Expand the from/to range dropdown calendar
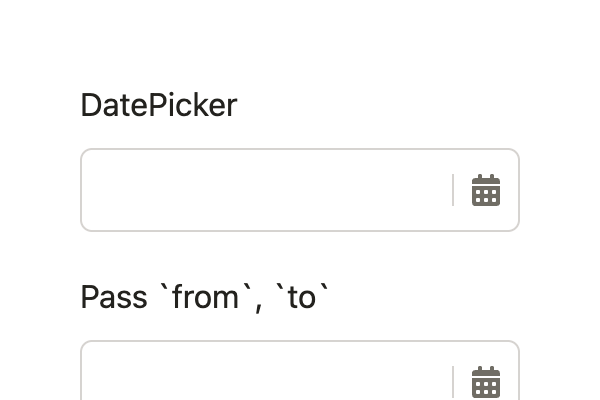This screenshot has height=400, width=600. coord(486,382)
